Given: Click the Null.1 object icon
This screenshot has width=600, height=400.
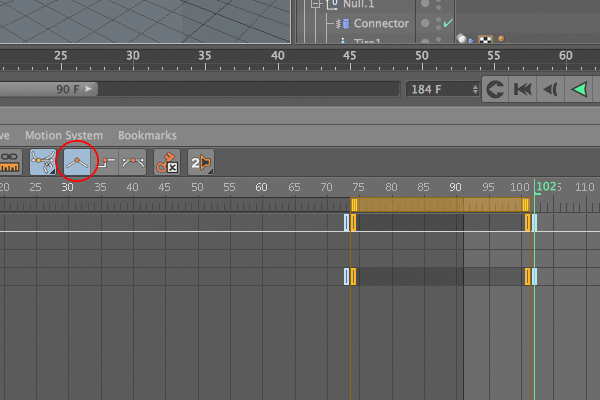Looking at the screenshot, I should tap(332, 4).
